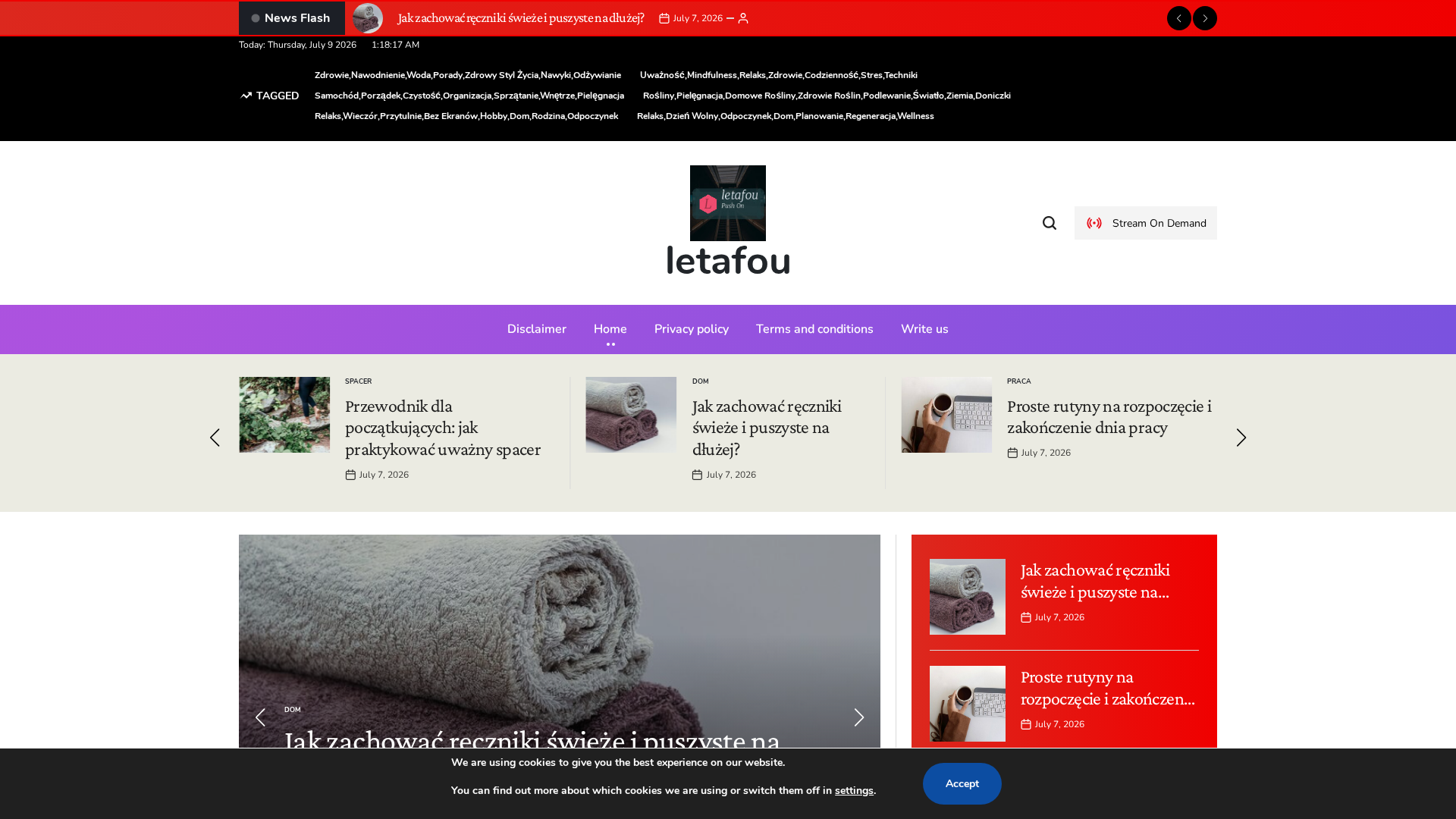Open Stream On Demand button
The width and height of the screenshot is (1456, 819).
click(x=1145, y=223)
